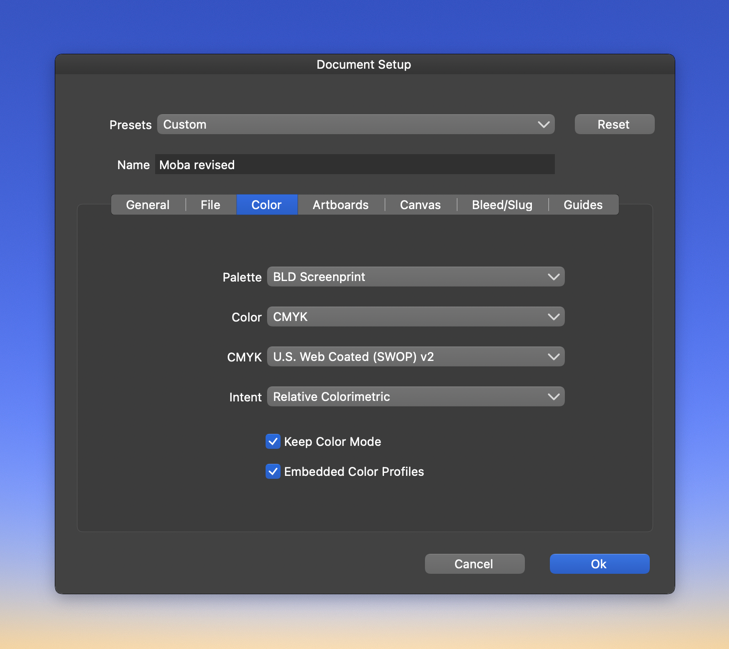729x649 pixels.
Task: Go to the Artboards tab
Action: [340, 205]
